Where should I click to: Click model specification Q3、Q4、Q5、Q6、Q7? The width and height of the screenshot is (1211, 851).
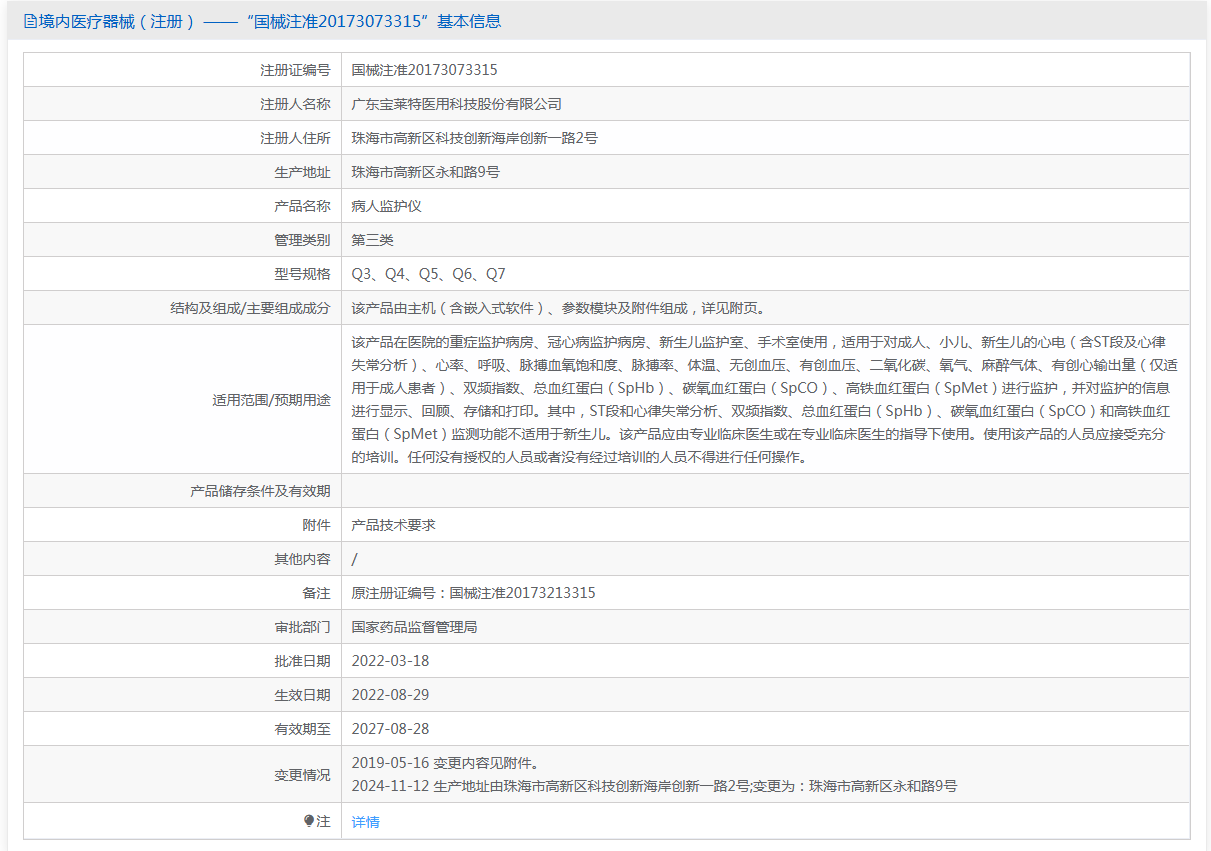pyautogui.click(x=429, y=274)
